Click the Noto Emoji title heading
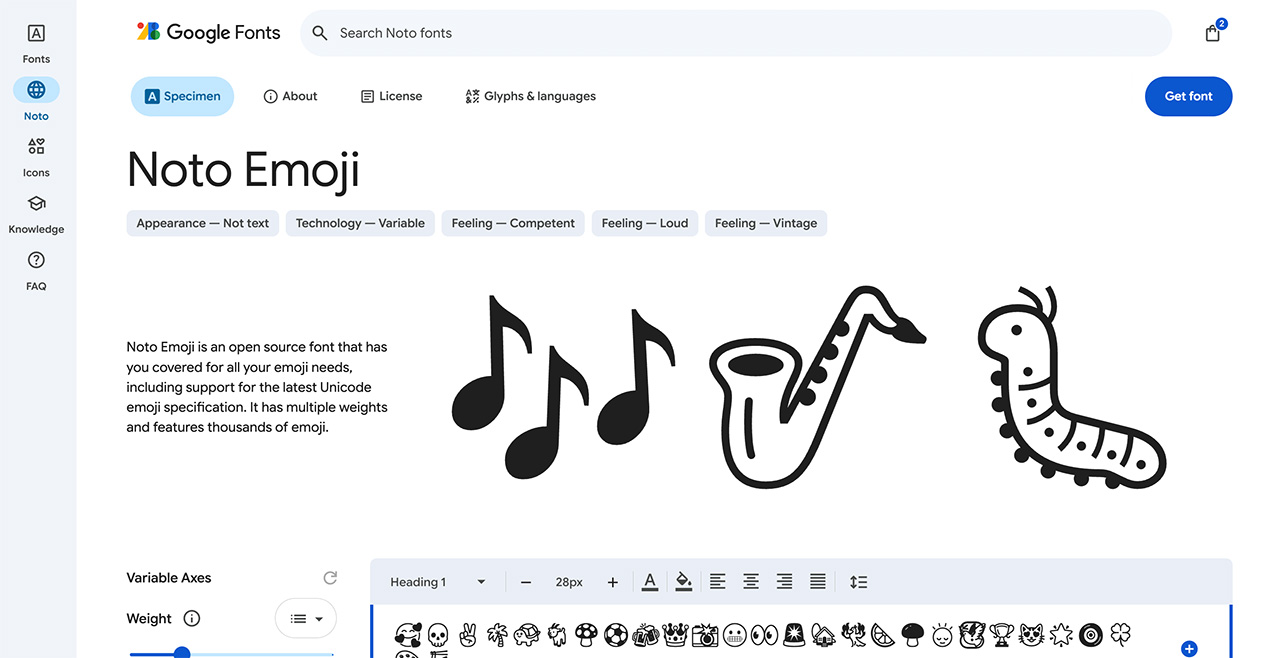 [x=243, y=169]
